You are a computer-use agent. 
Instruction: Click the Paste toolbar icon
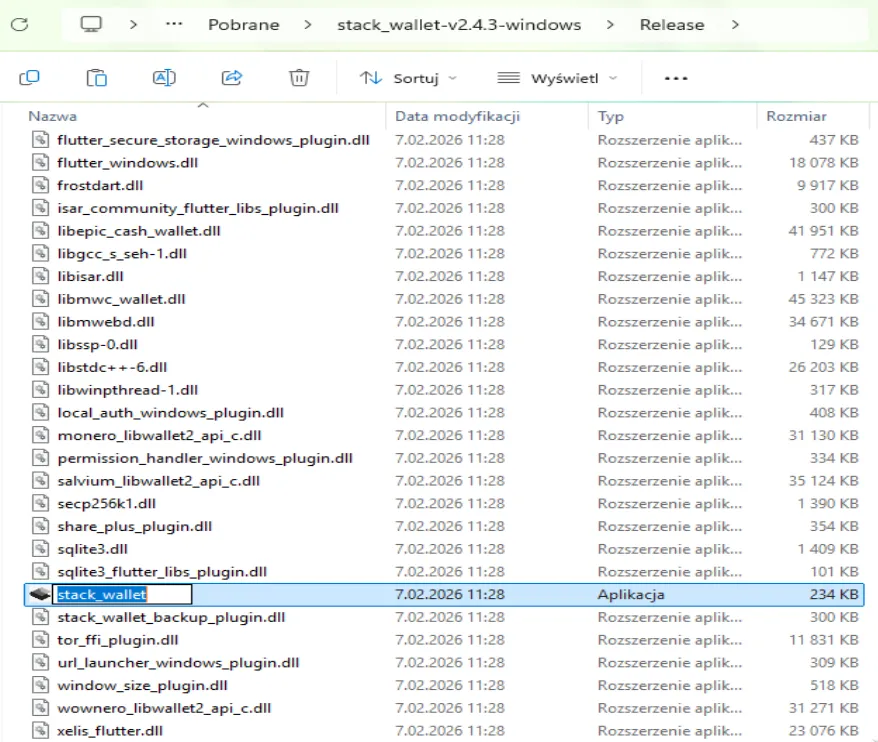pyautogui.click(x=96, y=77)
